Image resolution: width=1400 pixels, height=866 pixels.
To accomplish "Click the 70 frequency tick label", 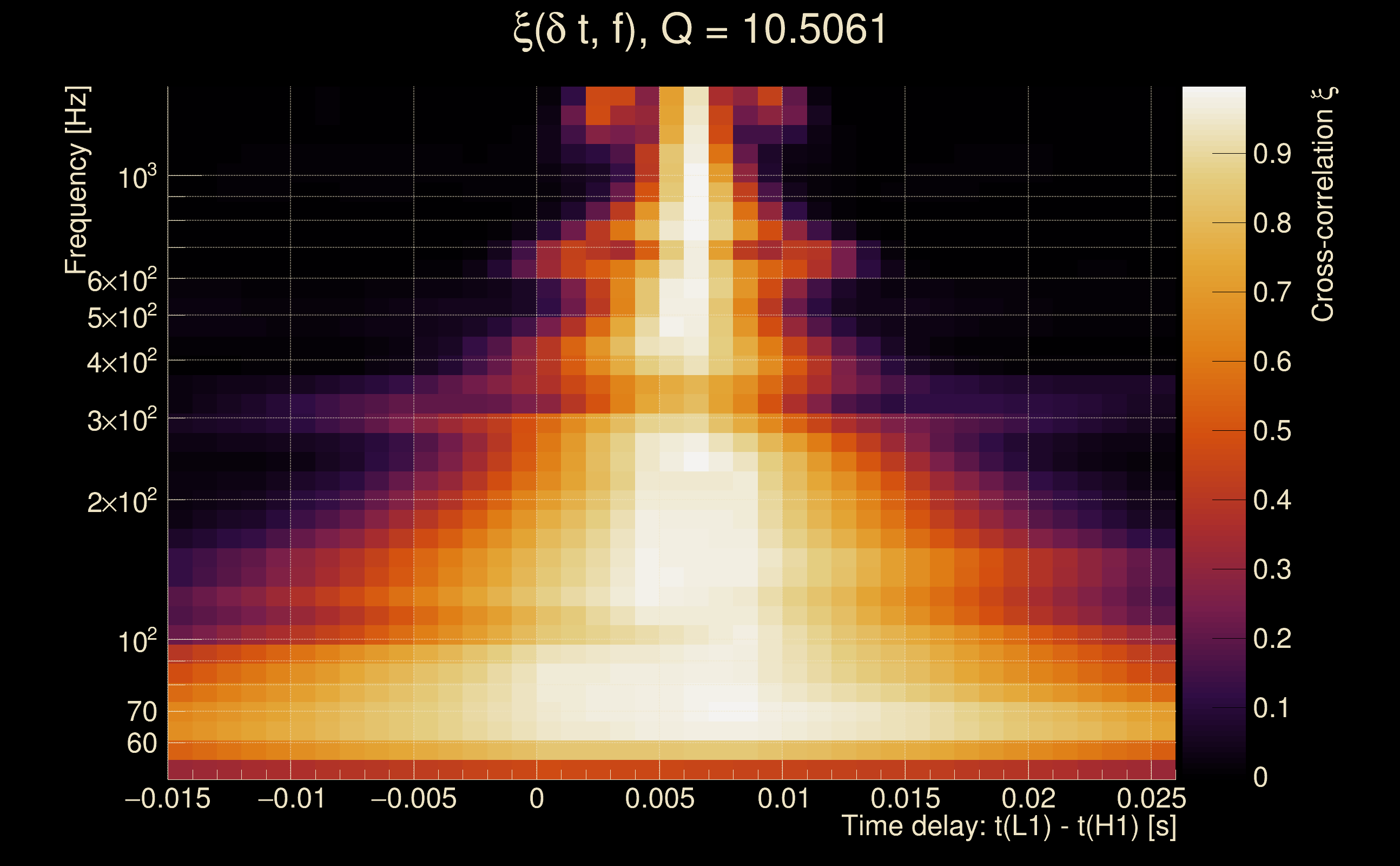I will (x=141, y=712).
